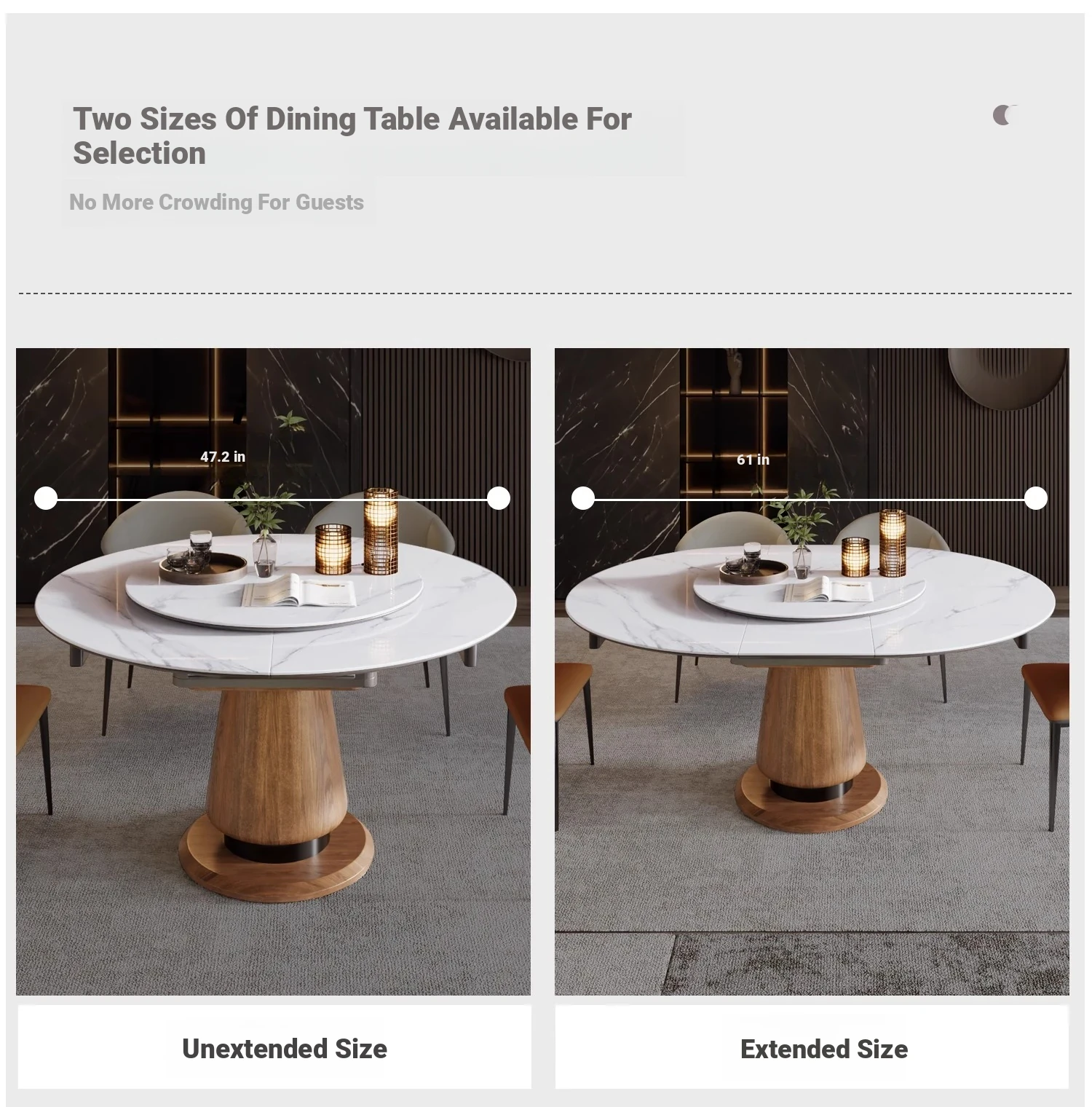Click the "47.2 in" measurement label
The height and width of the screenshot is (1107, 1092).
(x=223, y=457)
